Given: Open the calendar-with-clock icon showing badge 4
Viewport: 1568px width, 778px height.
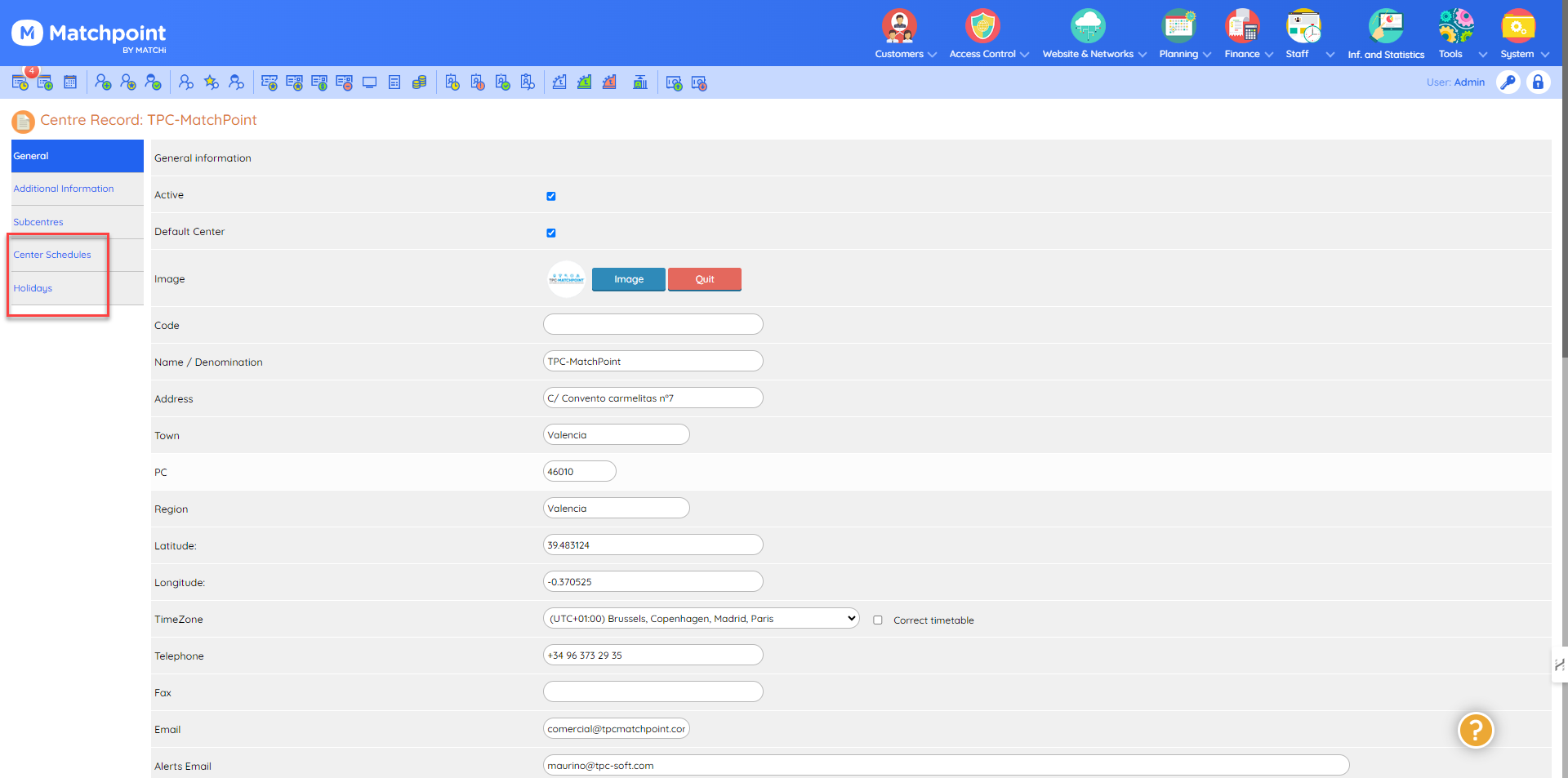Looking at the screenshot, I should click(20, 82).
